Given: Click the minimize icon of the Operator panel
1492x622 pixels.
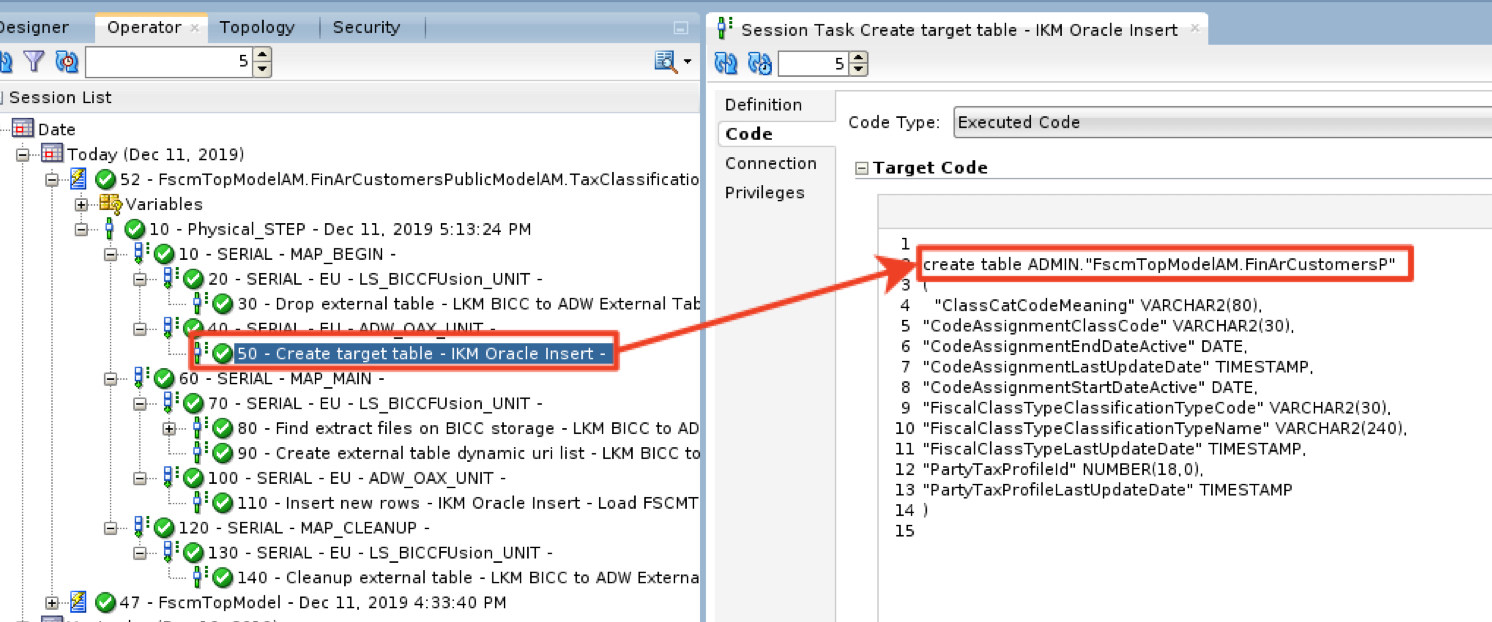Looking at the screenshot, I should tap(682, 28).
